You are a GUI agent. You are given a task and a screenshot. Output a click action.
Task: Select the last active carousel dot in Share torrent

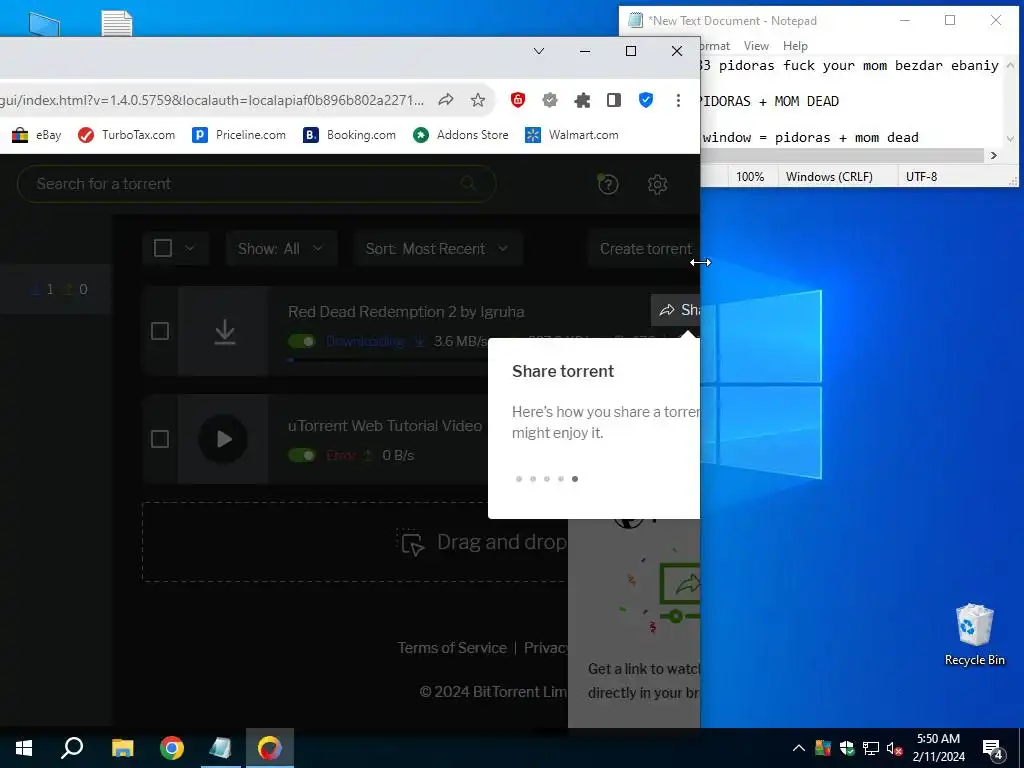click(575, 479)
